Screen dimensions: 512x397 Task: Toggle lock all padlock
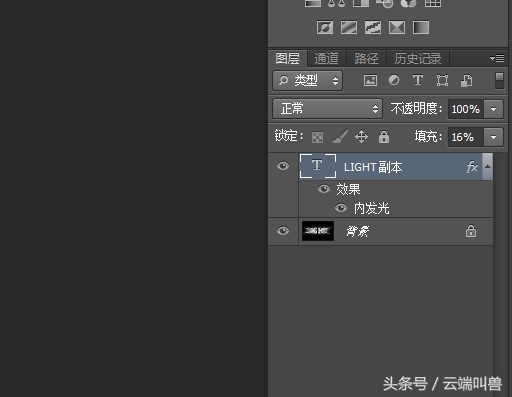click(x=384, y=137)
